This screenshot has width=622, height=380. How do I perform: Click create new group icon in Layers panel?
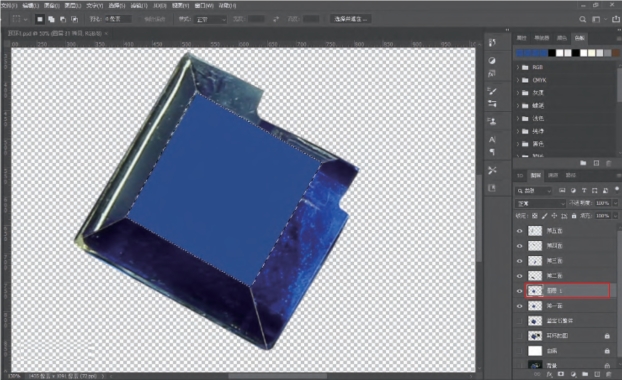coord(585,374)
